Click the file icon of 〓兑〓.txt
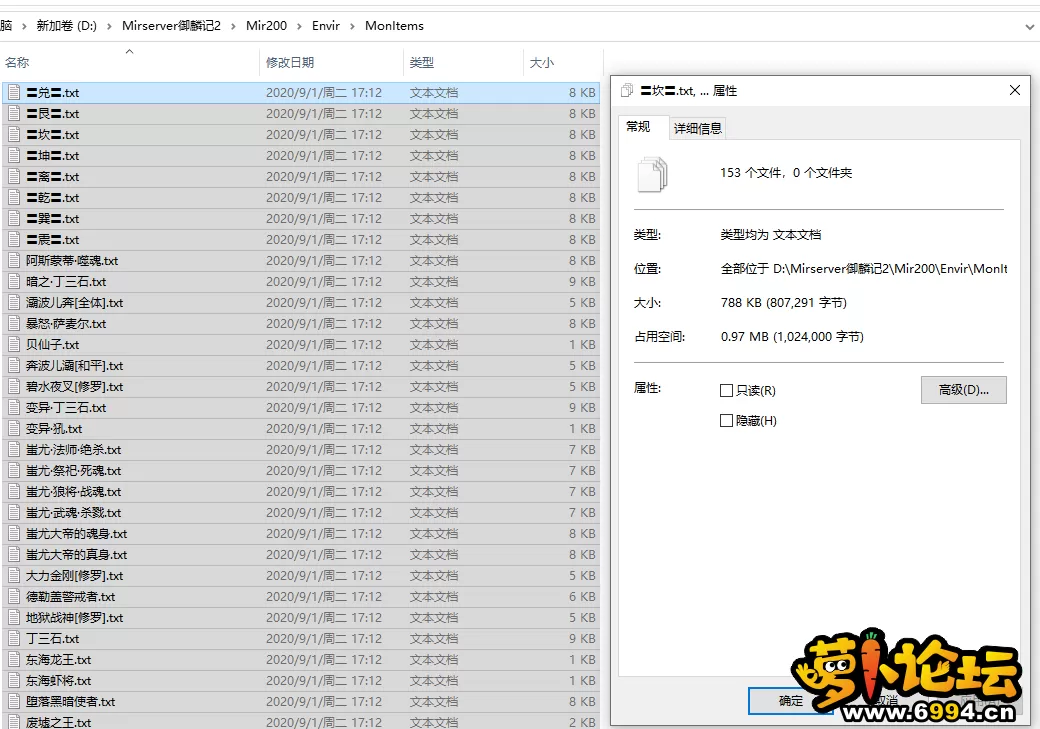This screenshot has width=1040, height=729. pyautogui.click(x=14, y=93)
